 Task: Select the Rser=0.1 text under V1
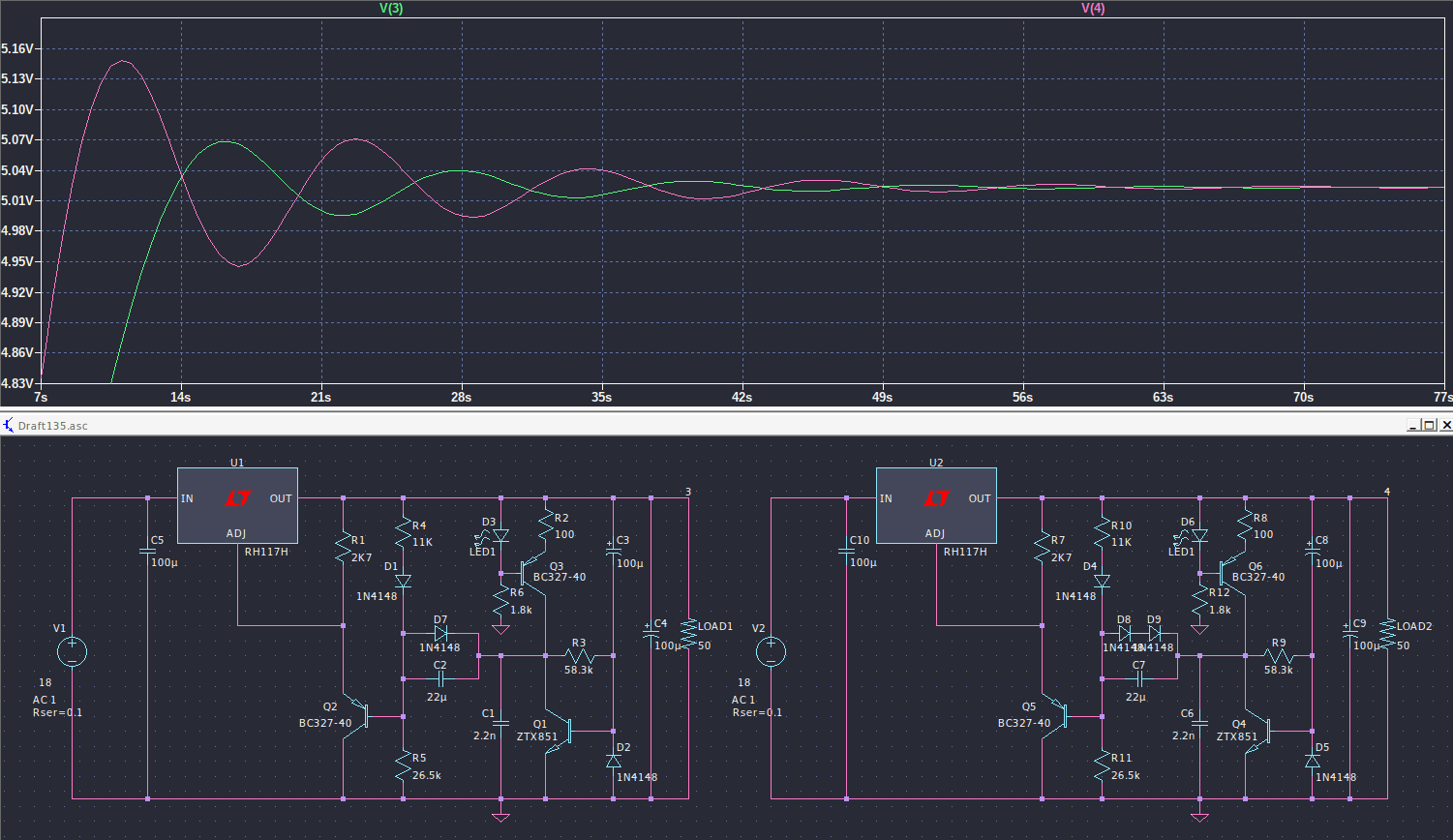tap(57, 713)
